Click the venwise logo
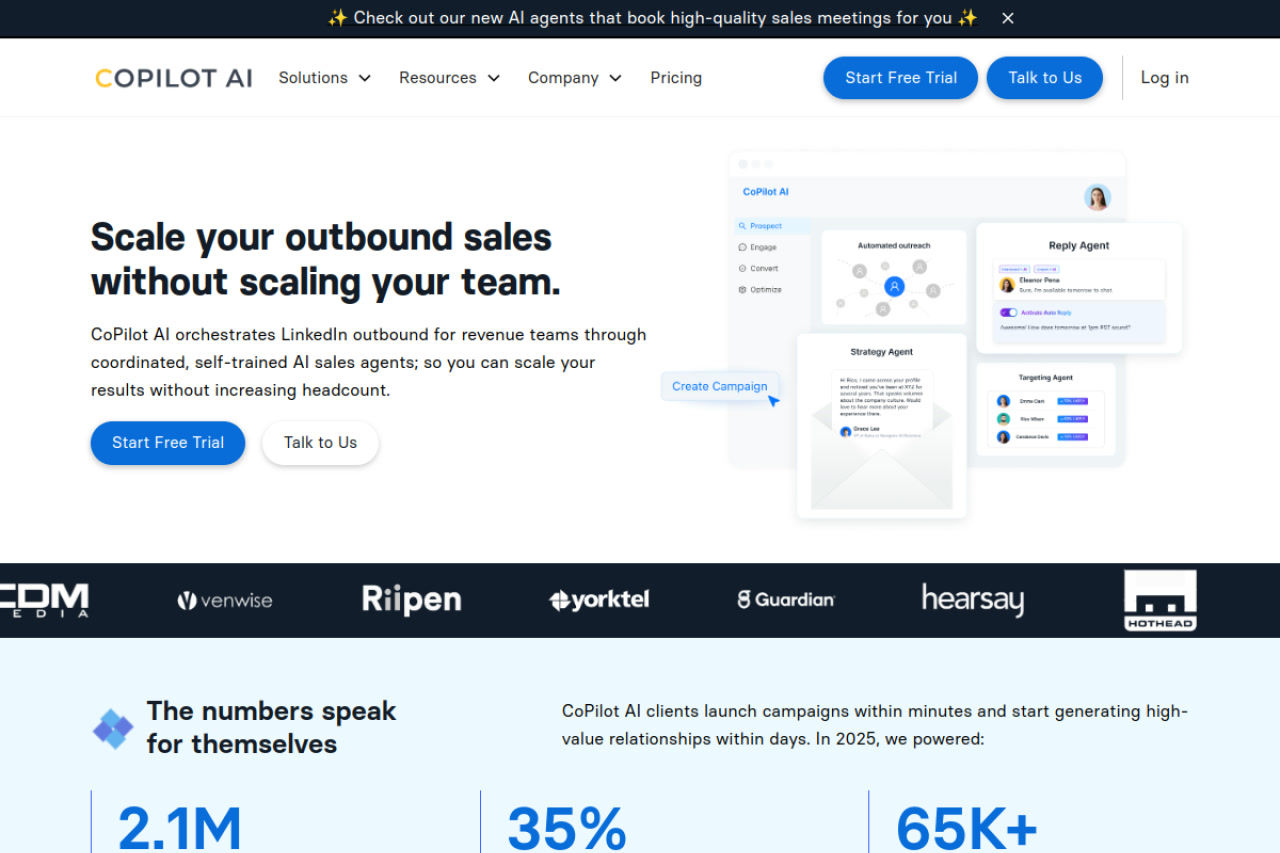This screenshot has width=1280, height=853. tap(225, 600)
